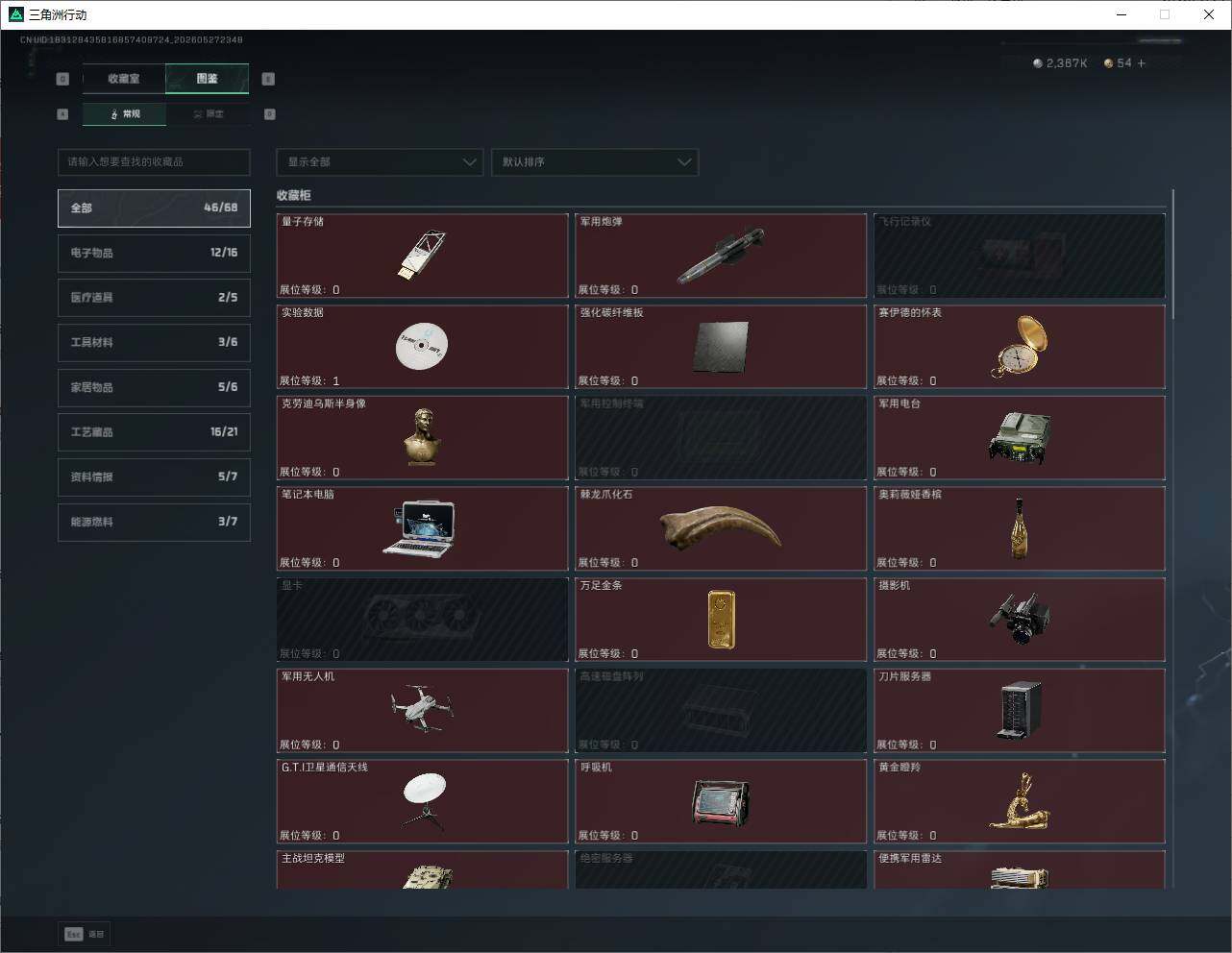Select the 全部 46/68 category
This screenshot has height=953, width=1232.
point(154,208)
